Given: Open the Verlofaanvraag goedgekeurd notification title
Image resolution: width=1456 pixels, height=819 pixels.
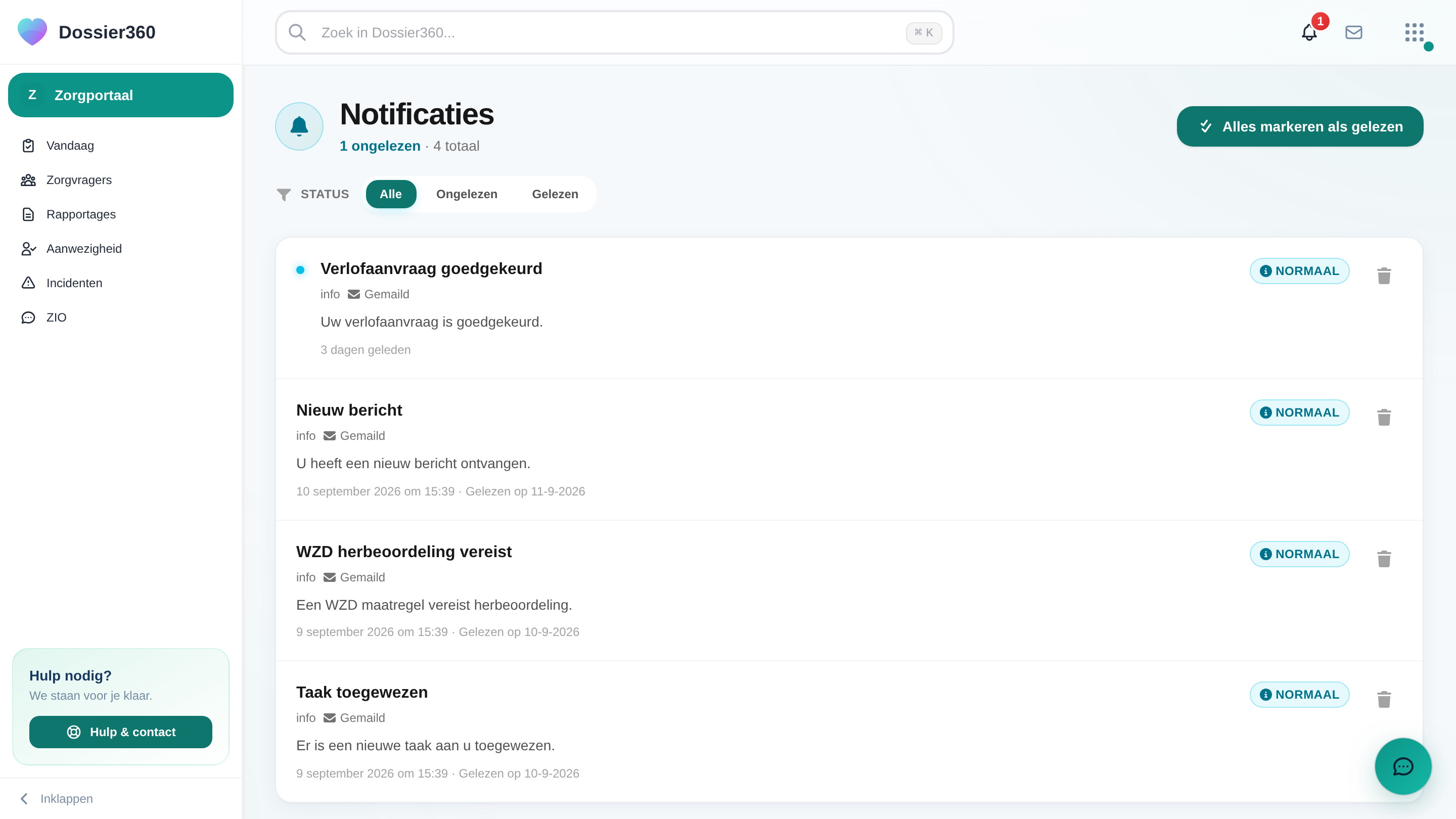Looking at the screenshot, I should (x=431, y=268).
